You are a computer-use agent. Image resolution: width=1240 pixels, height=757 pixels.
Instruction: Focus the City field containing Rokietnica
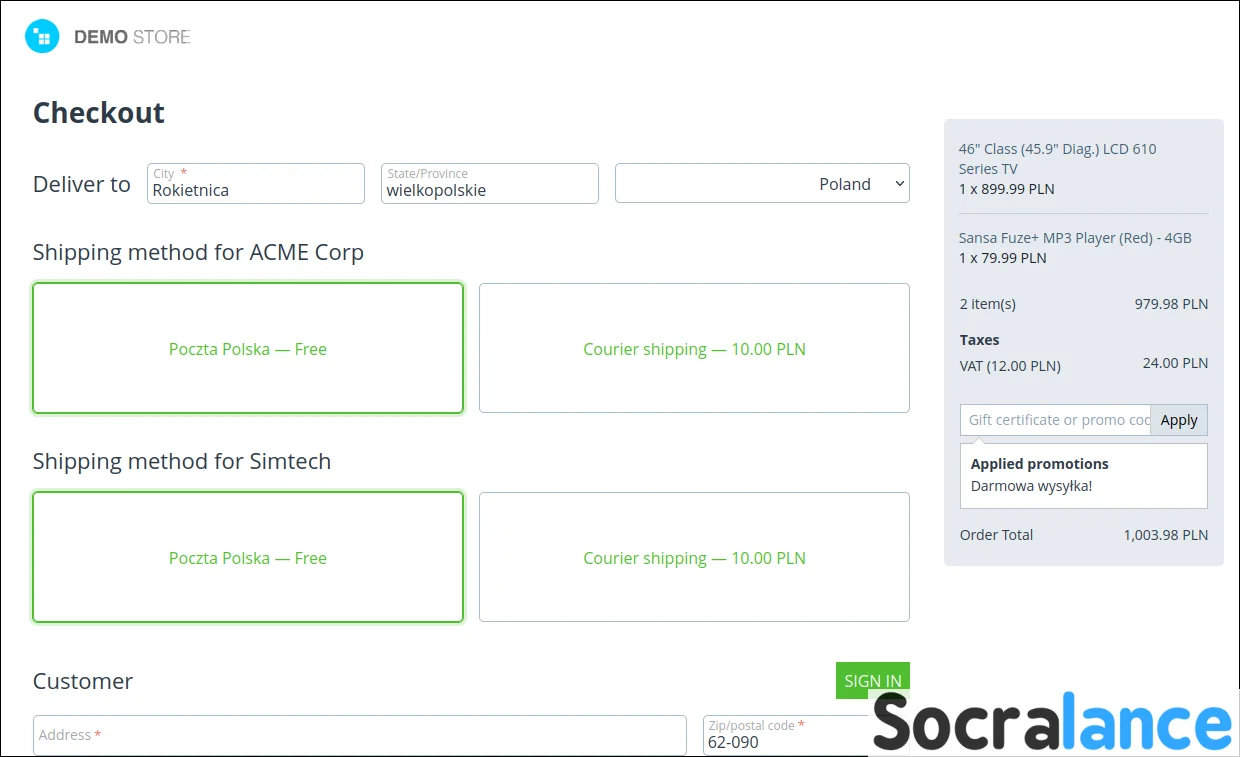(x=256, y=183)
